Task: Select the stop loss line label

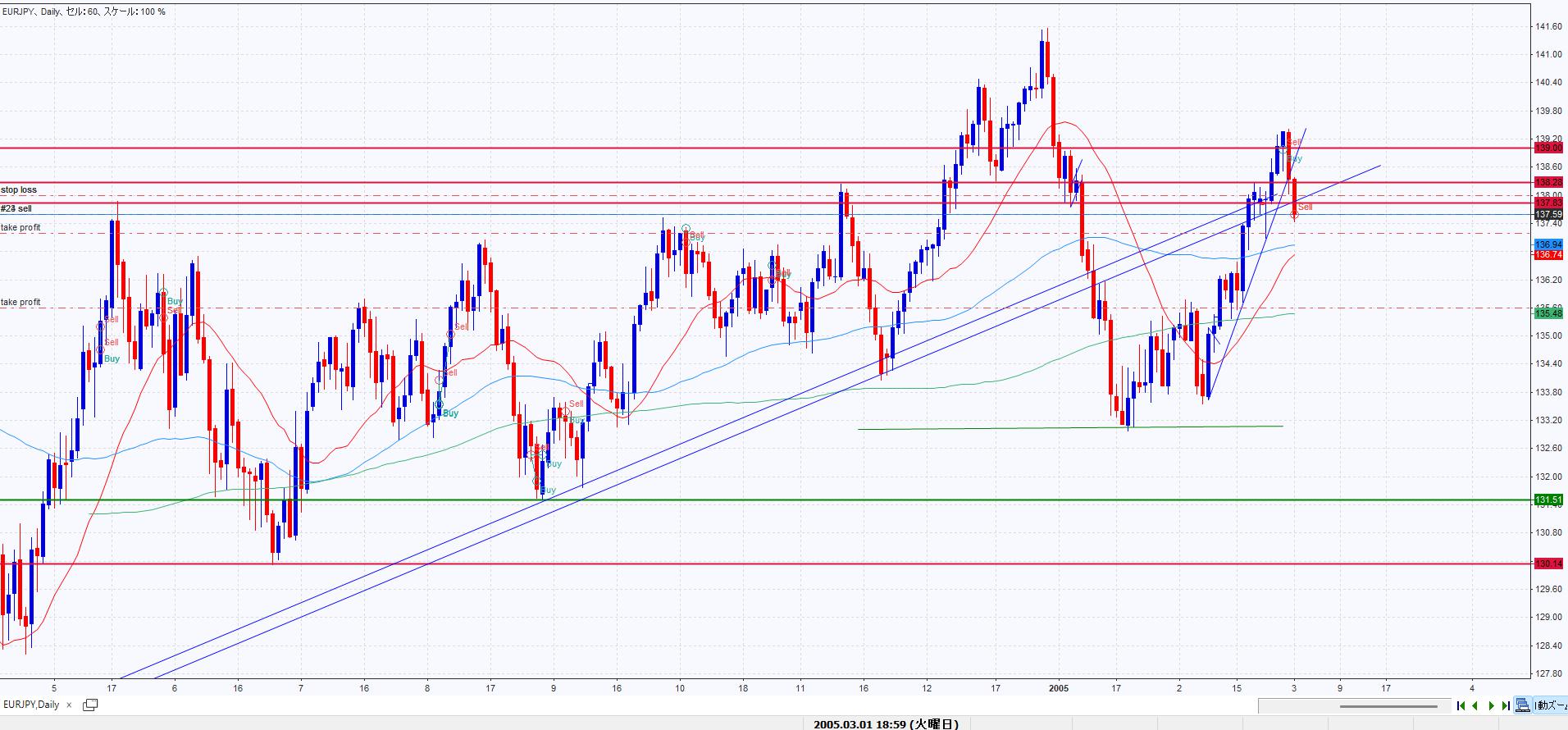Action: click(x=19, y=189)
